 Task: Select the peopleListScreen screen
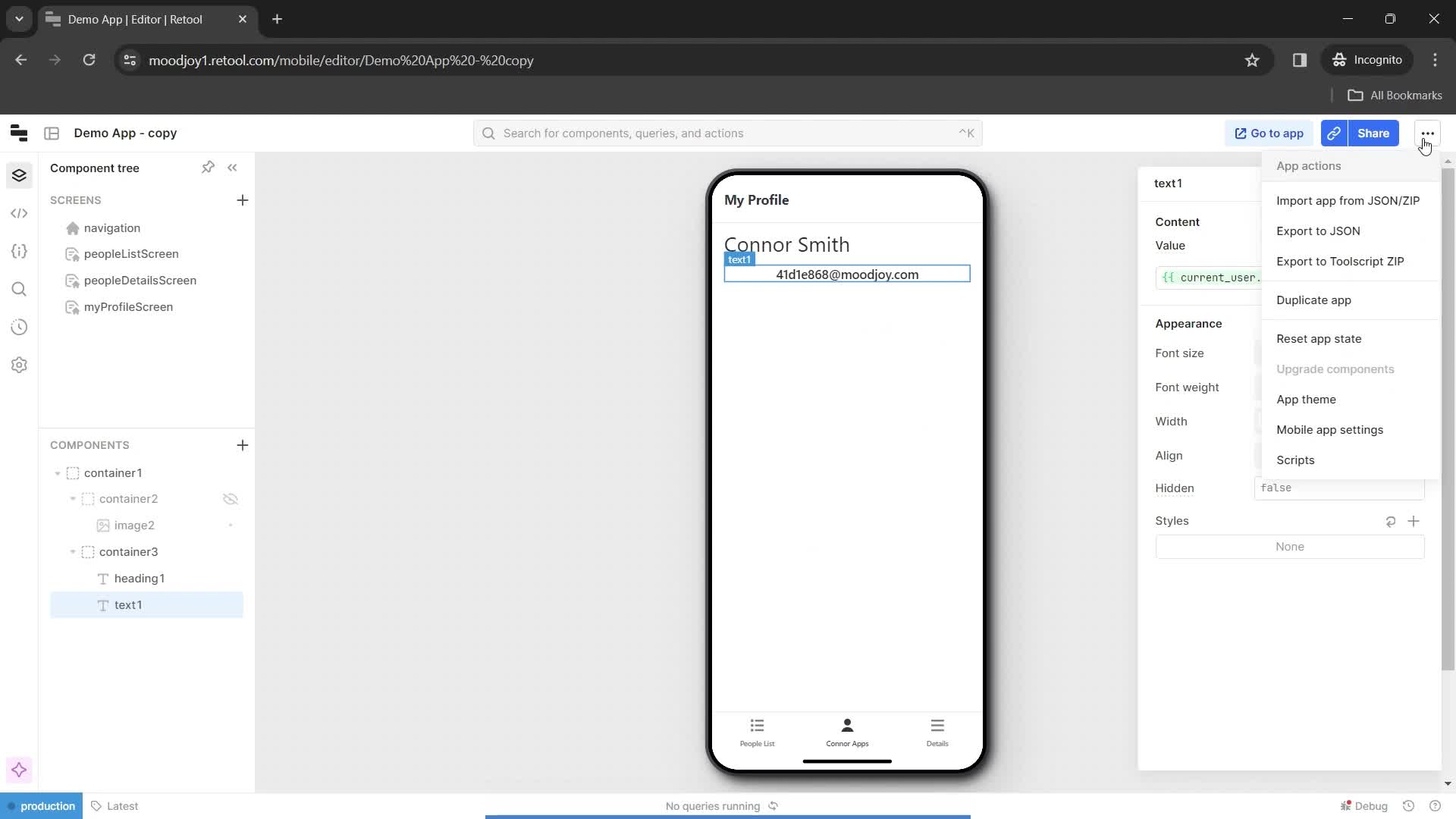(x=131, y=253)
